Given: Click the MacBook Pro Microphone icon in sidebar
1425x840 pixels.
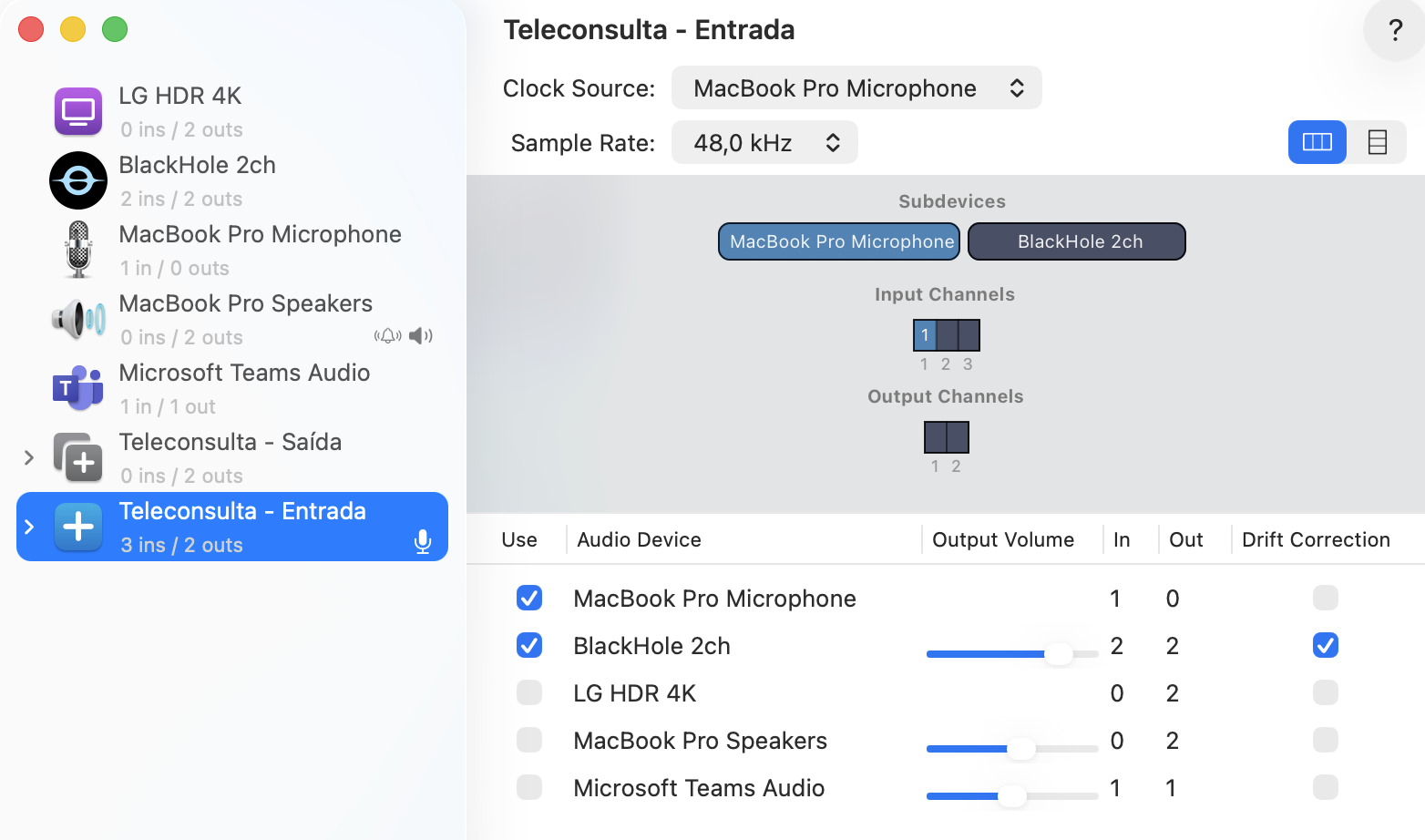Looking at the screenshot, I should click(x=78, y=250).
